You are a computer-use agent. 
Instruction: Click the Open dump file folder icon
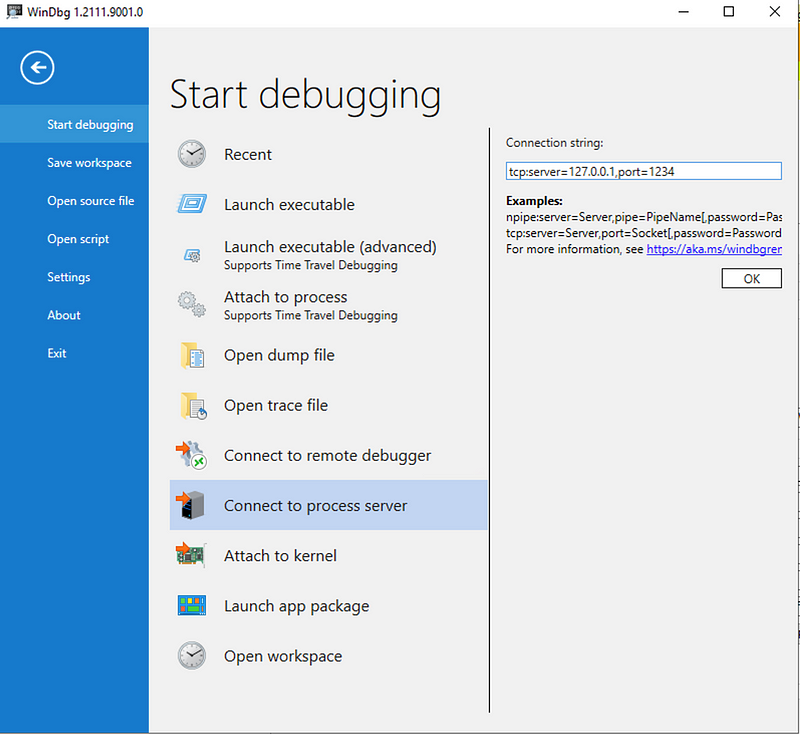coord(192,355)
